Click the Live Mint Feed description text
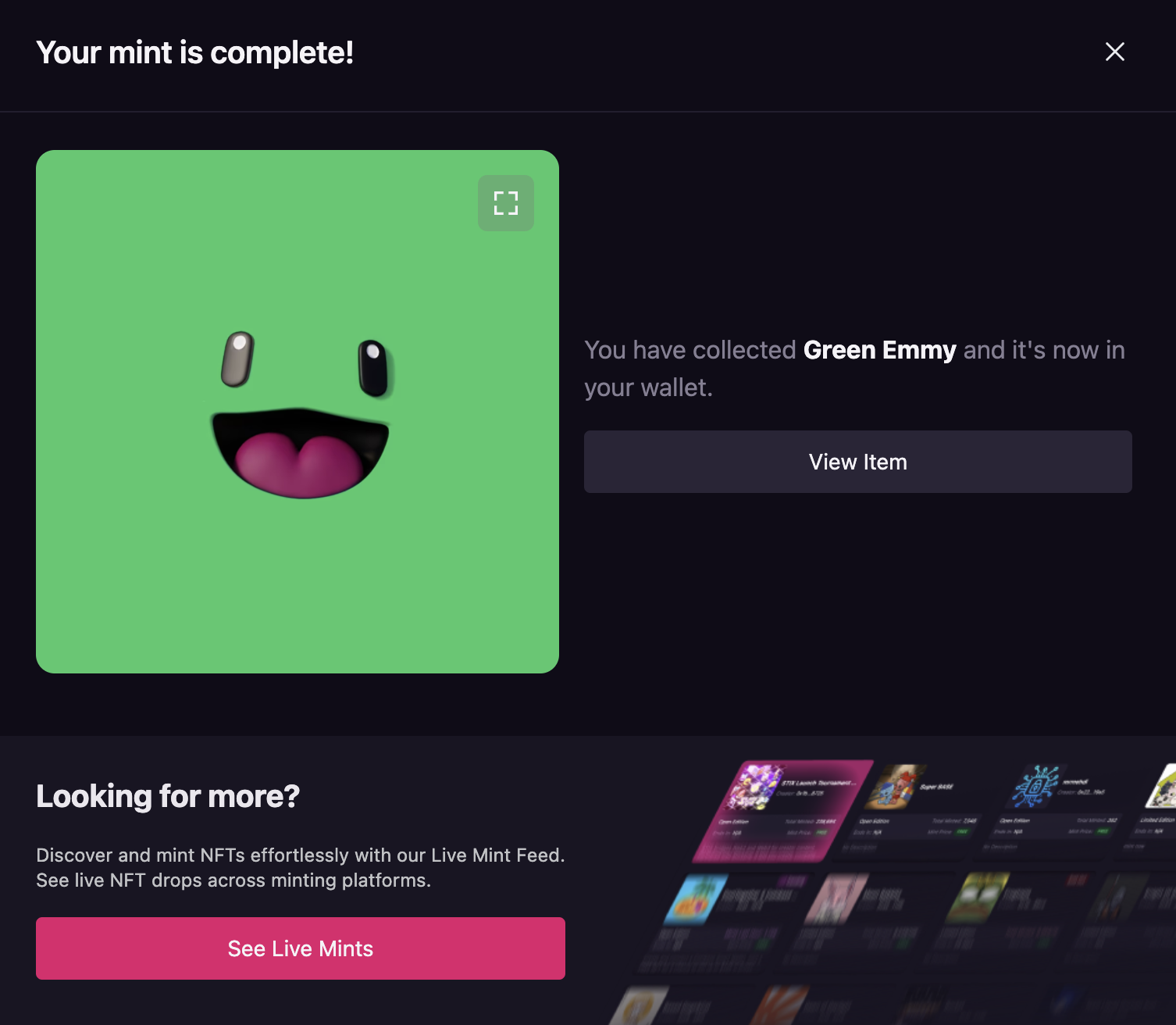This screenshot has width=1176, height=1025. point(300,867)
